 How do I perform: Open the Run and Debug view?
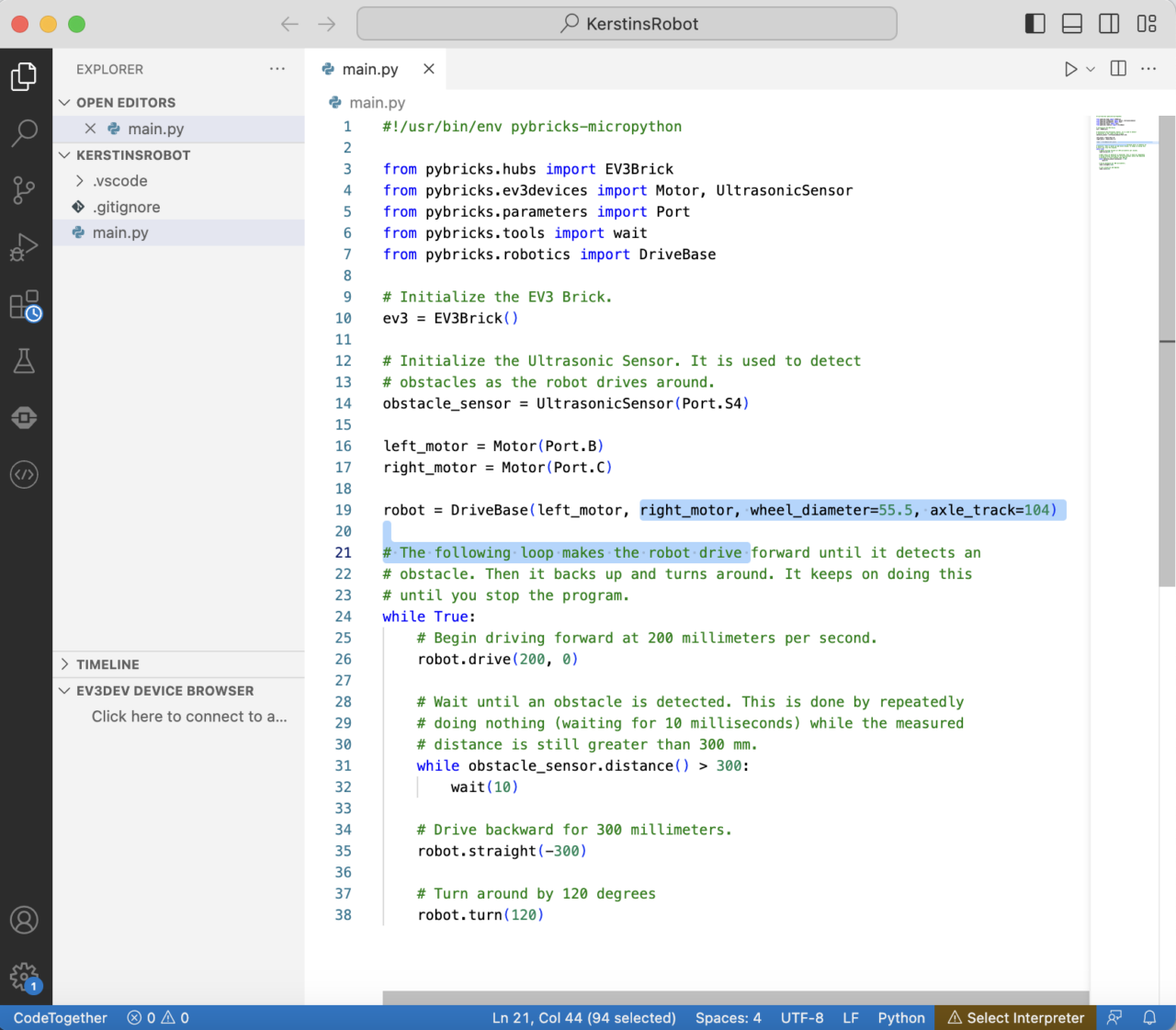pos(25,247)
